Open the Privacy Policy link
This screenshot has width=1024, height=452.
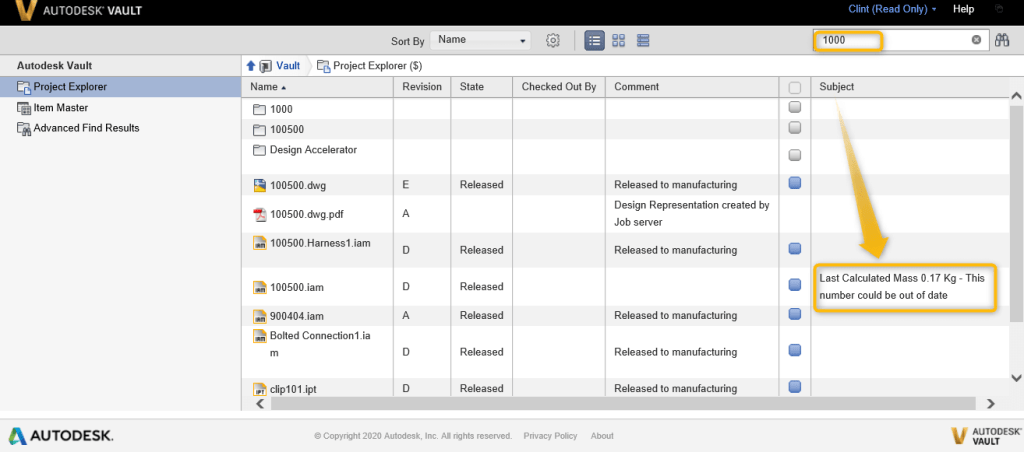(550, 436)
